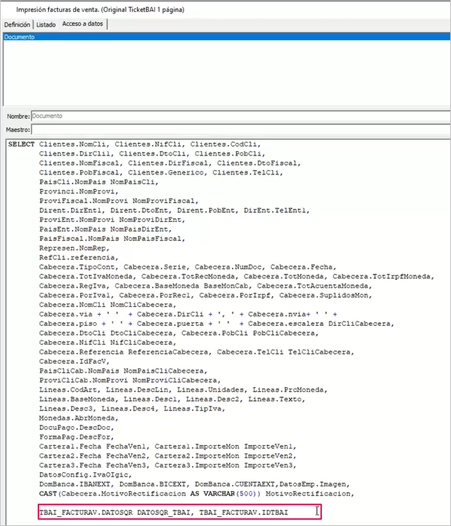Click on TBAI_FACTURAV.IDTBAI text
451x526 pixels.
pyautogui.click(x=244, y=512)
